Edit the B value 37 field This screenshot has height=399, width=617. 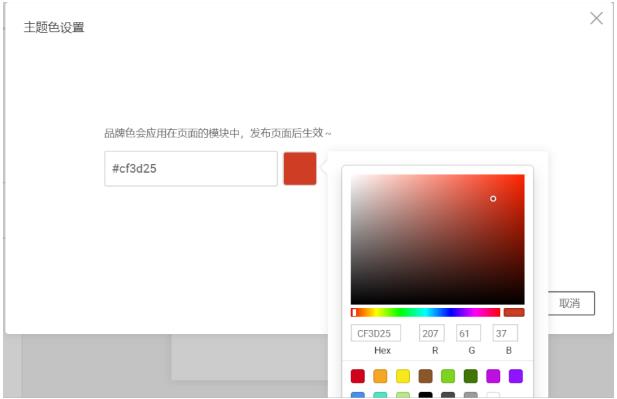tap(505, 333)
